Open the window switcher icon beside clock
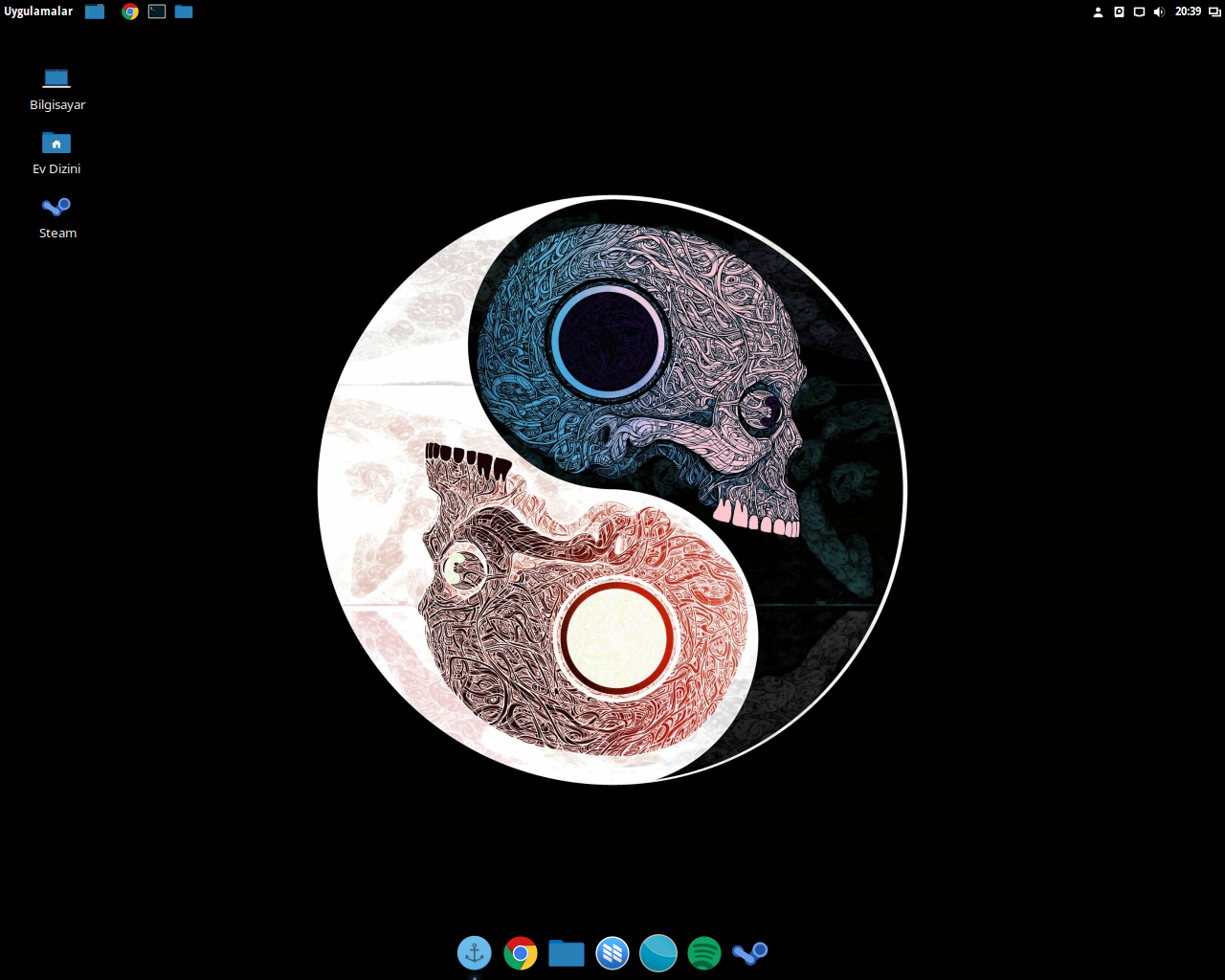Screen dimensions: 1225x980 coord(1214,11)
